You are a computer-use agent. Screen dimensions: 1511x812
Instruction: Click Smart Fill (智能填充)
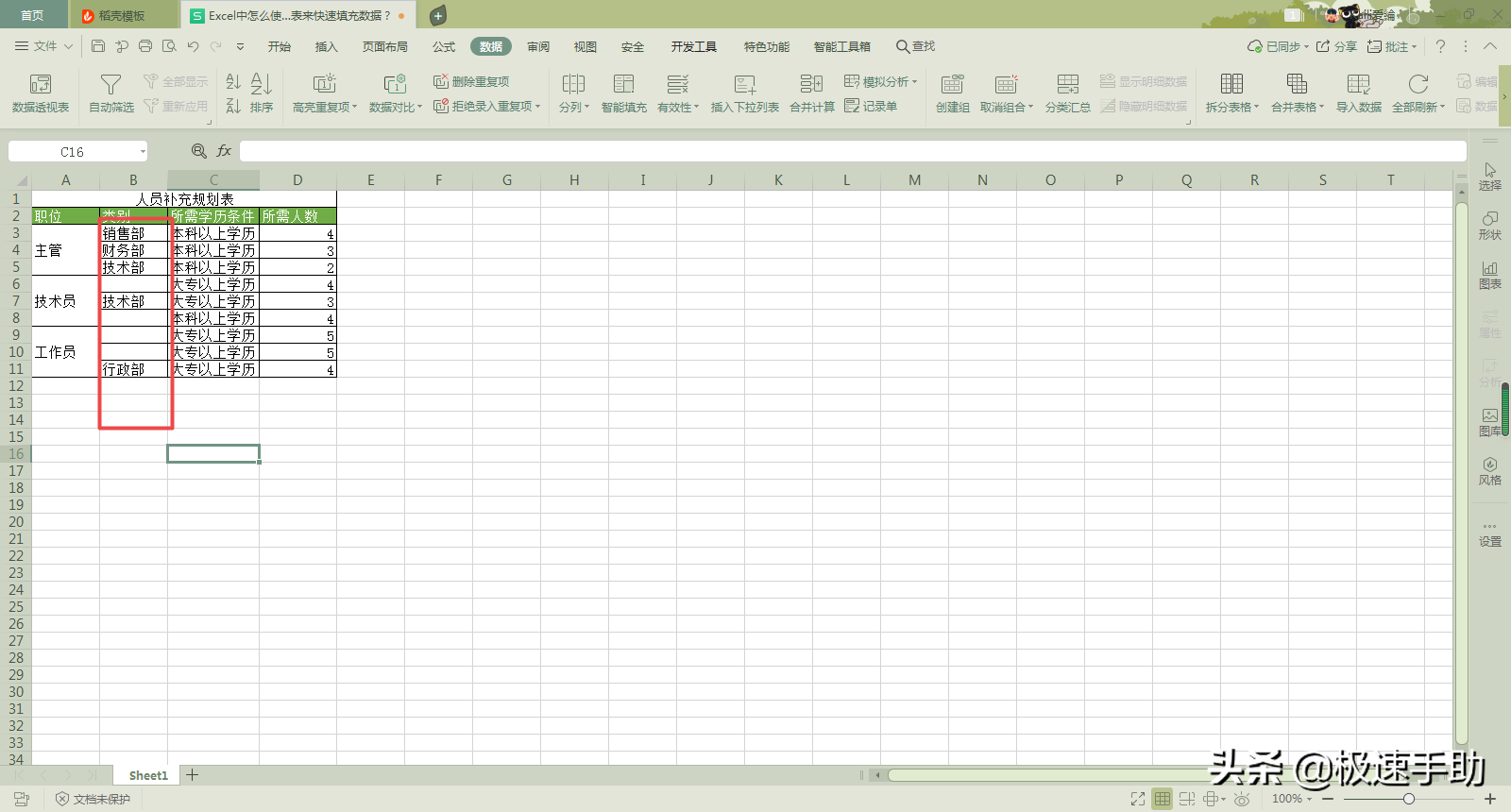[x=623, y=93]
